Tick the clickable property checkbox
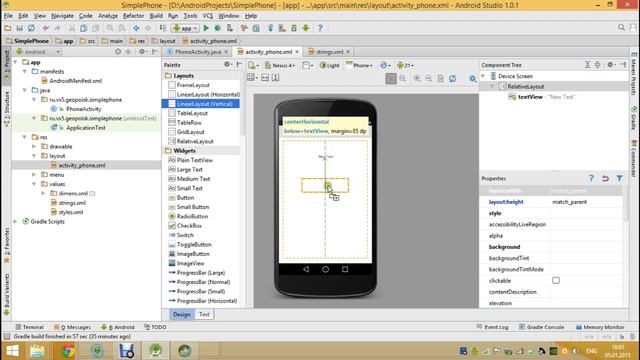Image resolution: width=640 pixels, height=360 pixels. pos(556,280)
